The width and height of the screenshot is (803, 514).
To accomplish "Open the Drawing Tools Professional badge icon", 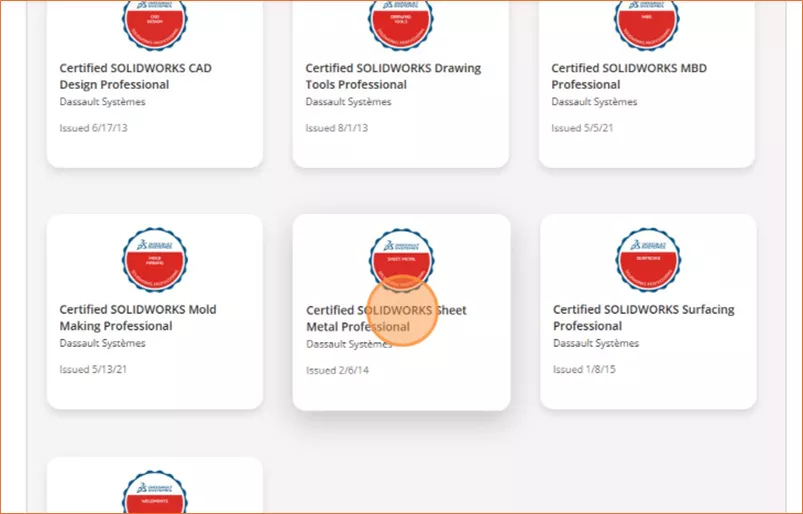I will 401,25.
